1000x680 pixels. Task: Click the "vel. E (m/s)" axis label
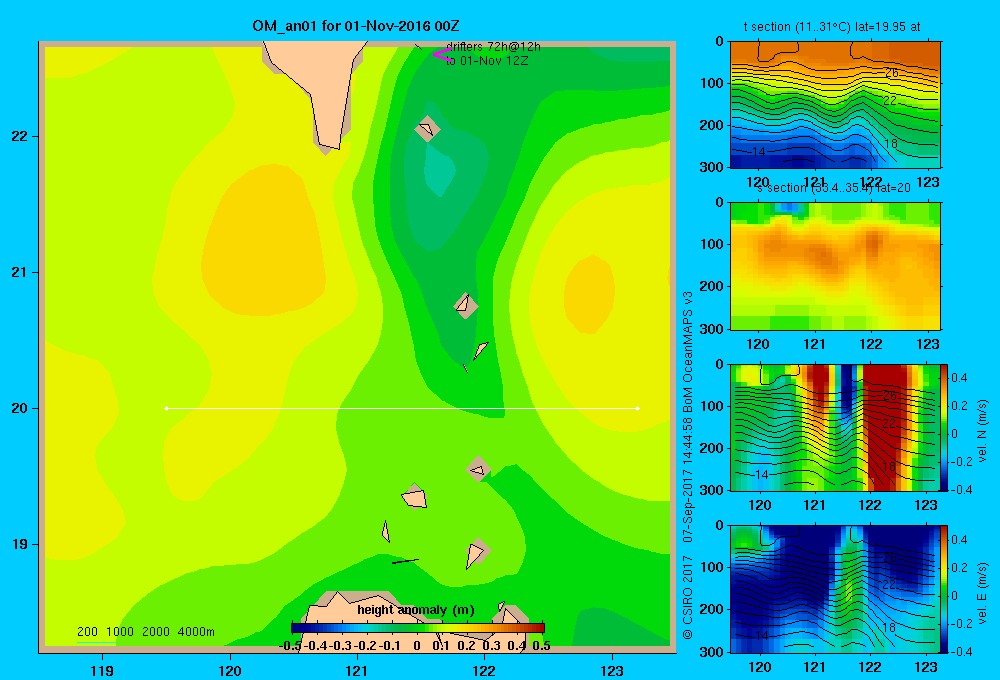pos(982,593)
